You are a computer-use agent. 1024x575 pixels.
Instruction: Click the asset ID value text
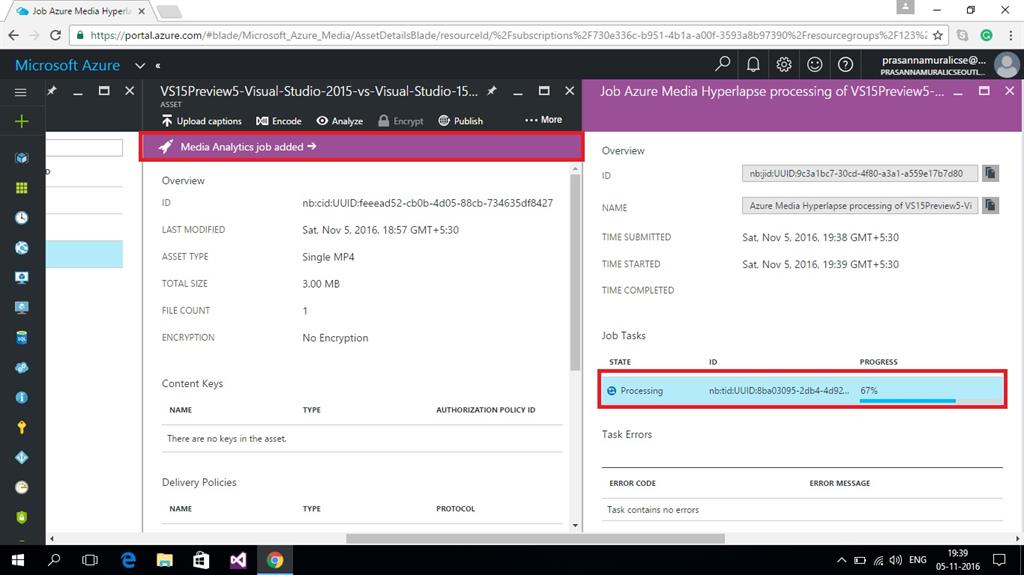(427, 203)
